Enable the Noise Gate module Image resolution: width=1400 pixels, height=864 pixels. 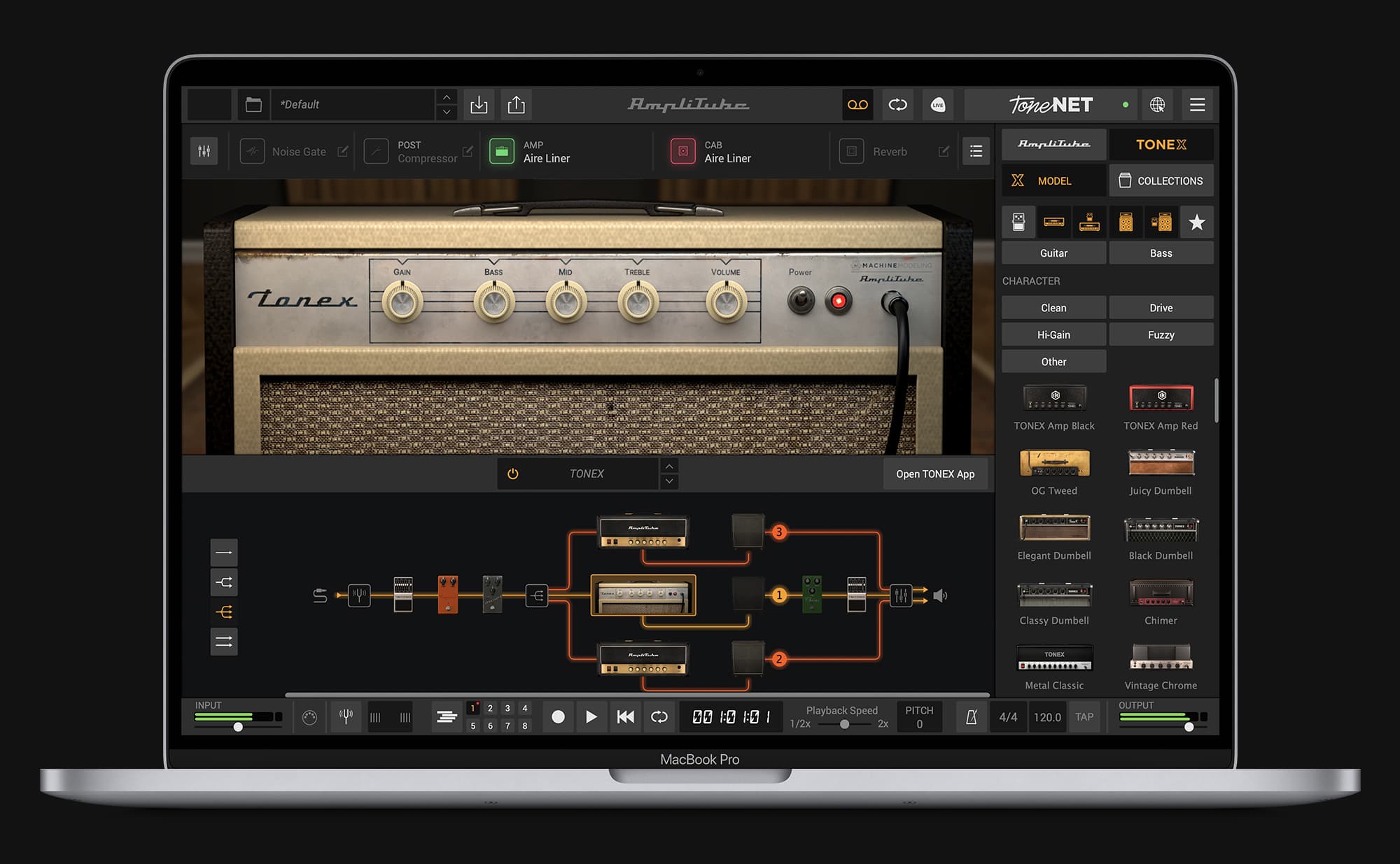tap(252, 151)
